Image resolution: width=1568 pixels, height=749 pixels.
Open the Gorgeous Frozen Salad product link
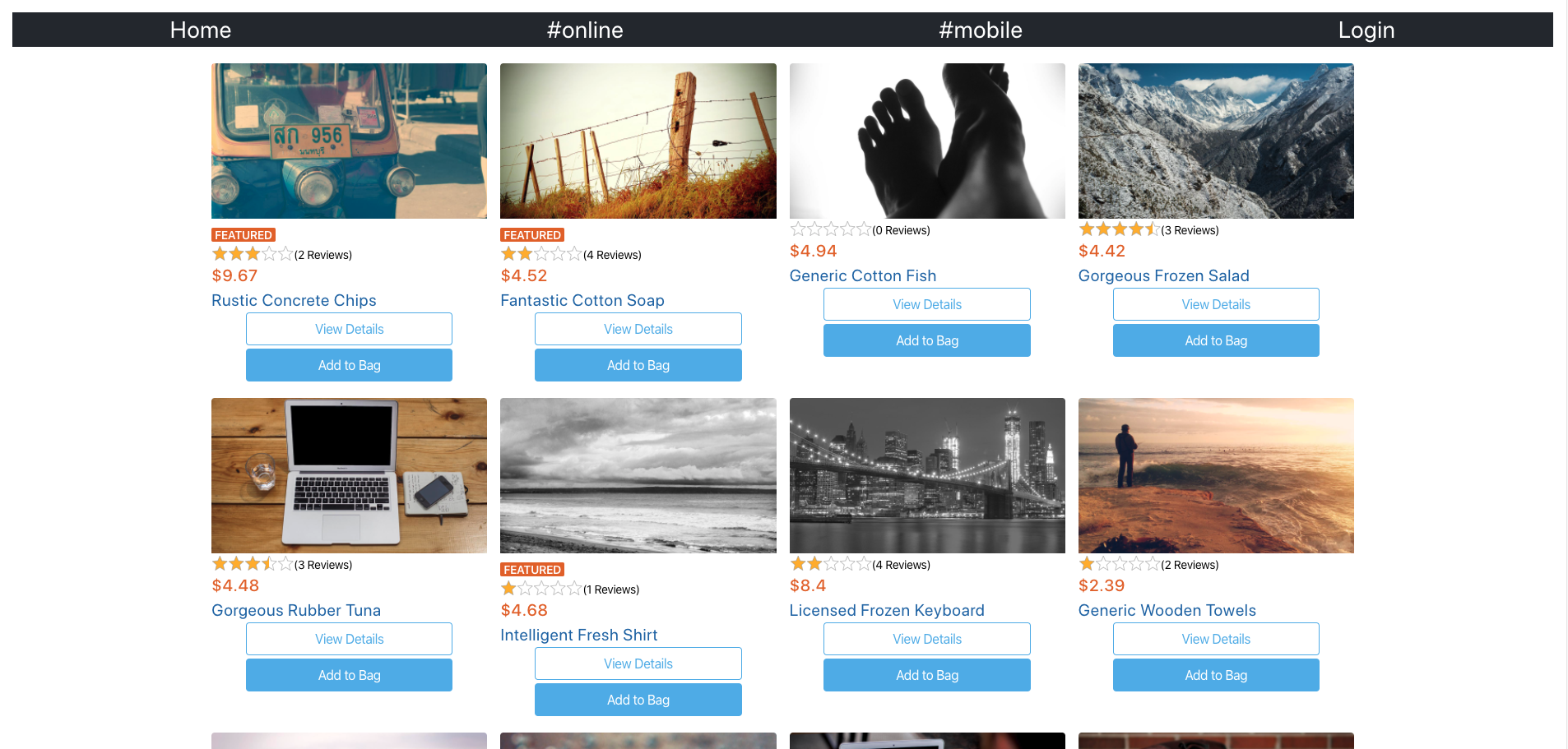point(1163,275)
